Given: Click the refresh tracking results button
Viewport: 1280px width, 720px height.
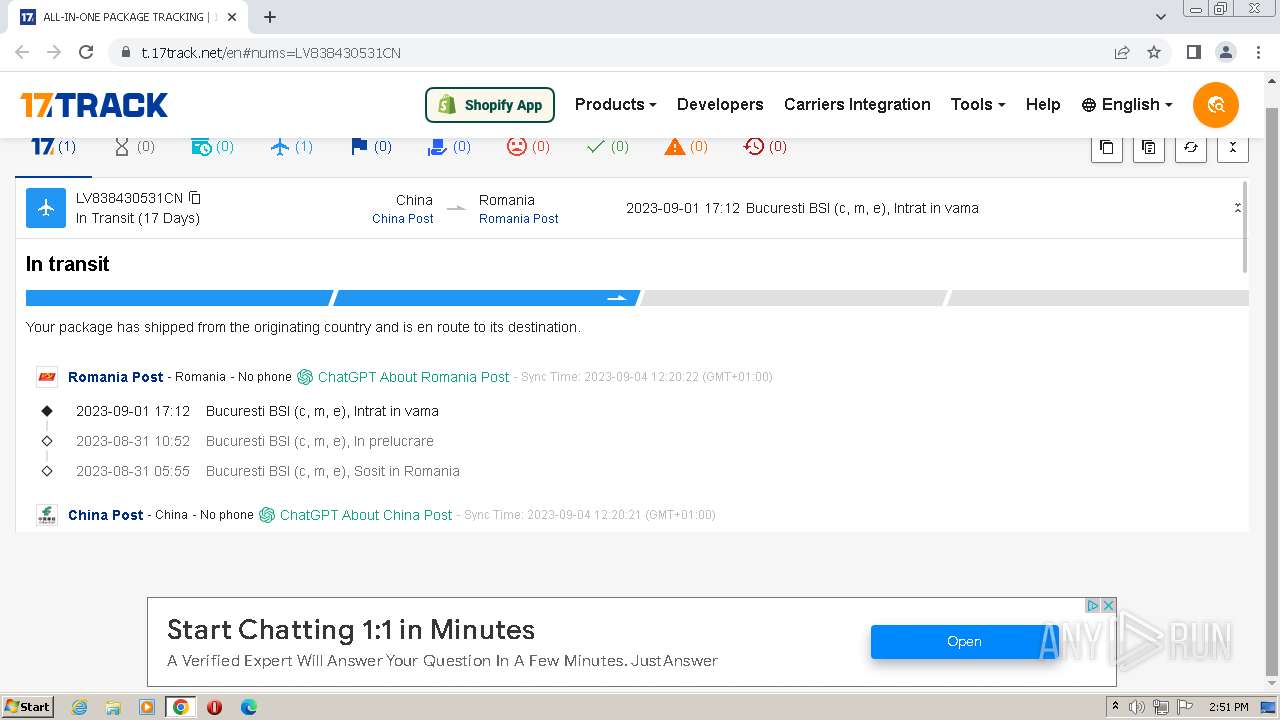Looking at the screenshot, I should 1190,147.
